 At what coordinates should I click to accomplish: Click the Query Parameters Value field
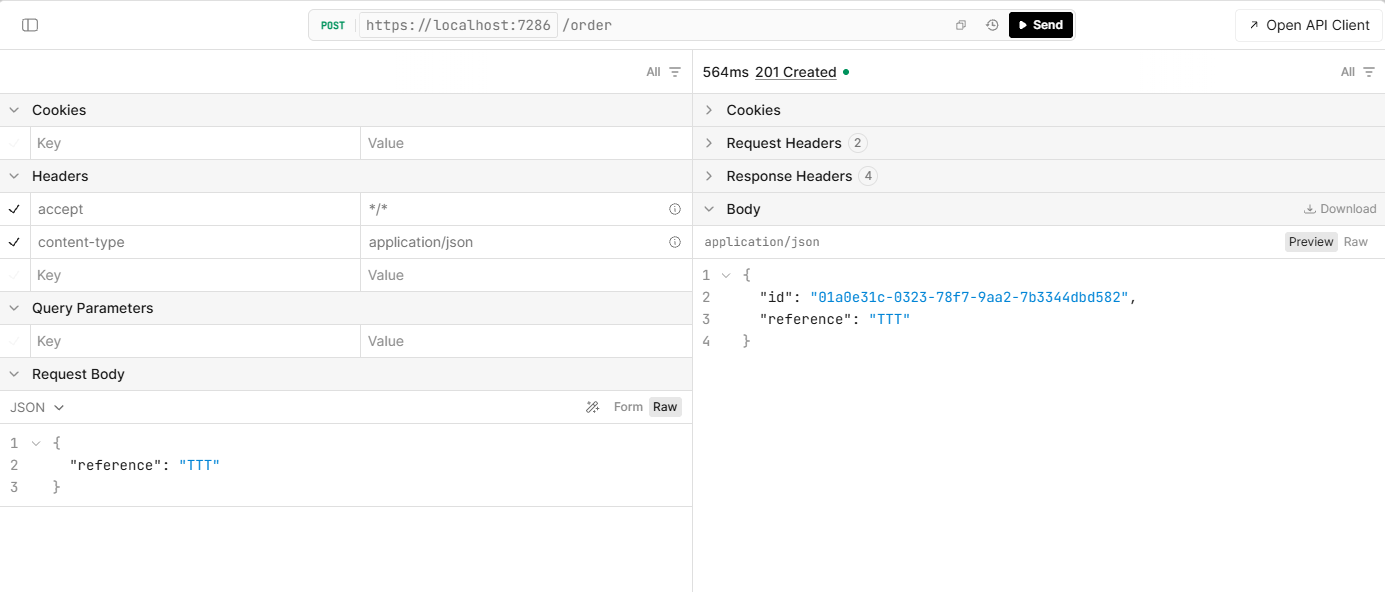click(526, 341)
